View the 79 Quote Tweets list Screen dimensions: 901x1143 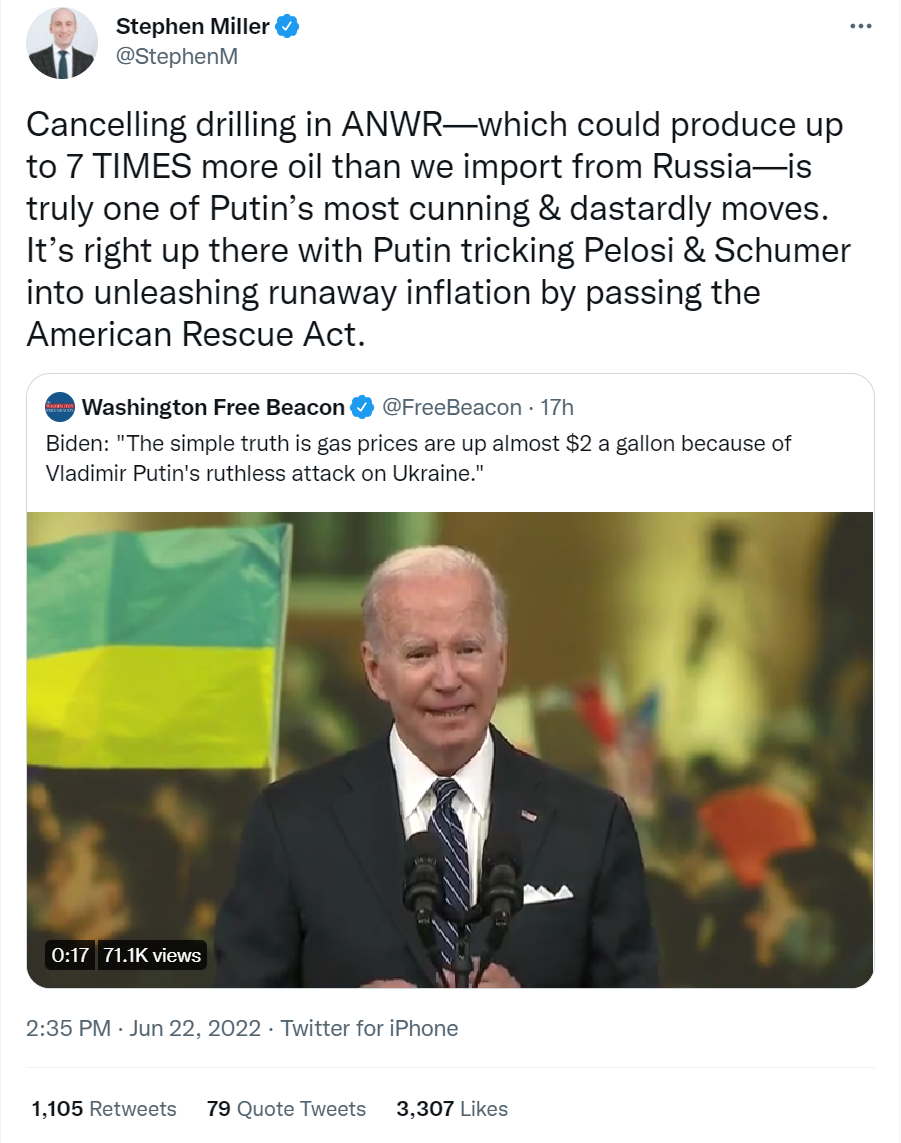click(x=286, y=1108)
